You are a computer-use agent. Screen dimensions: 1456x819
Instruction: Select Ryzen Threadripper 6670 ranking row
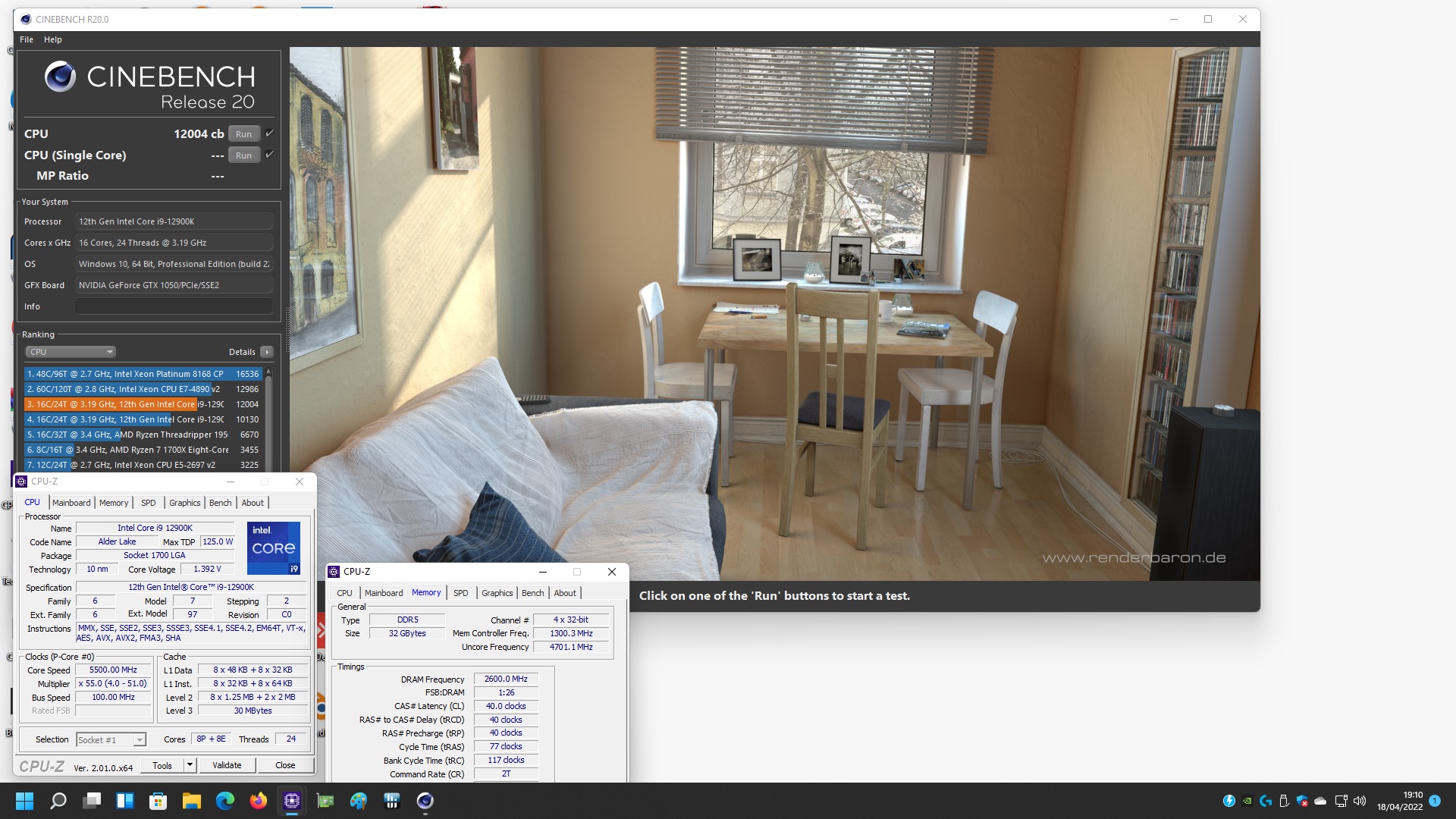pyautogui.click(x=143, y=435)
